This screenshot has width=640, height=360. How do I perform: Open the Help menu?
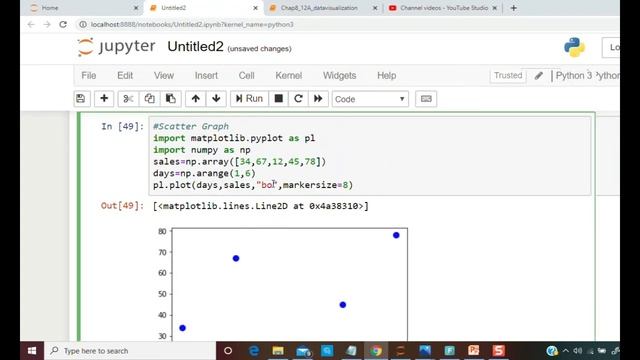pyautogui.click(x=387, y=76)
